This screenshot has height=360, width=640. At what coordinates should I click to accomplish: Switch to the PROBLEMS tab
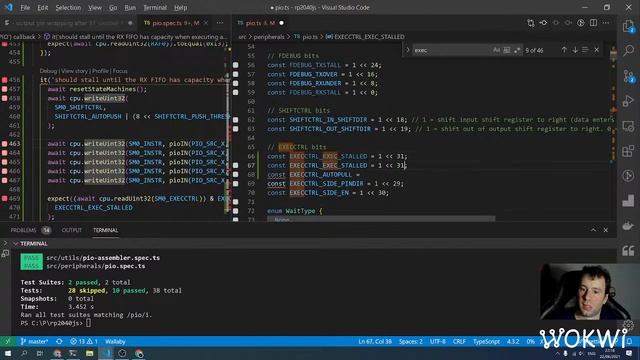24,230
